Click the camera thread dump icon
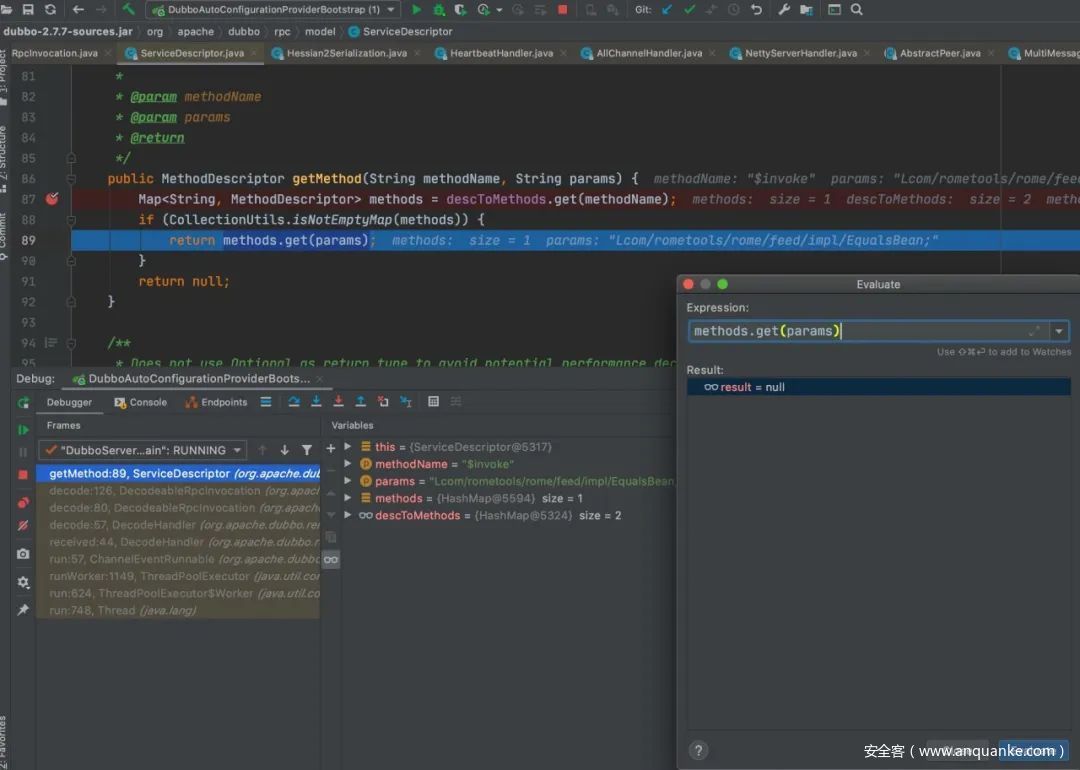 23,553
